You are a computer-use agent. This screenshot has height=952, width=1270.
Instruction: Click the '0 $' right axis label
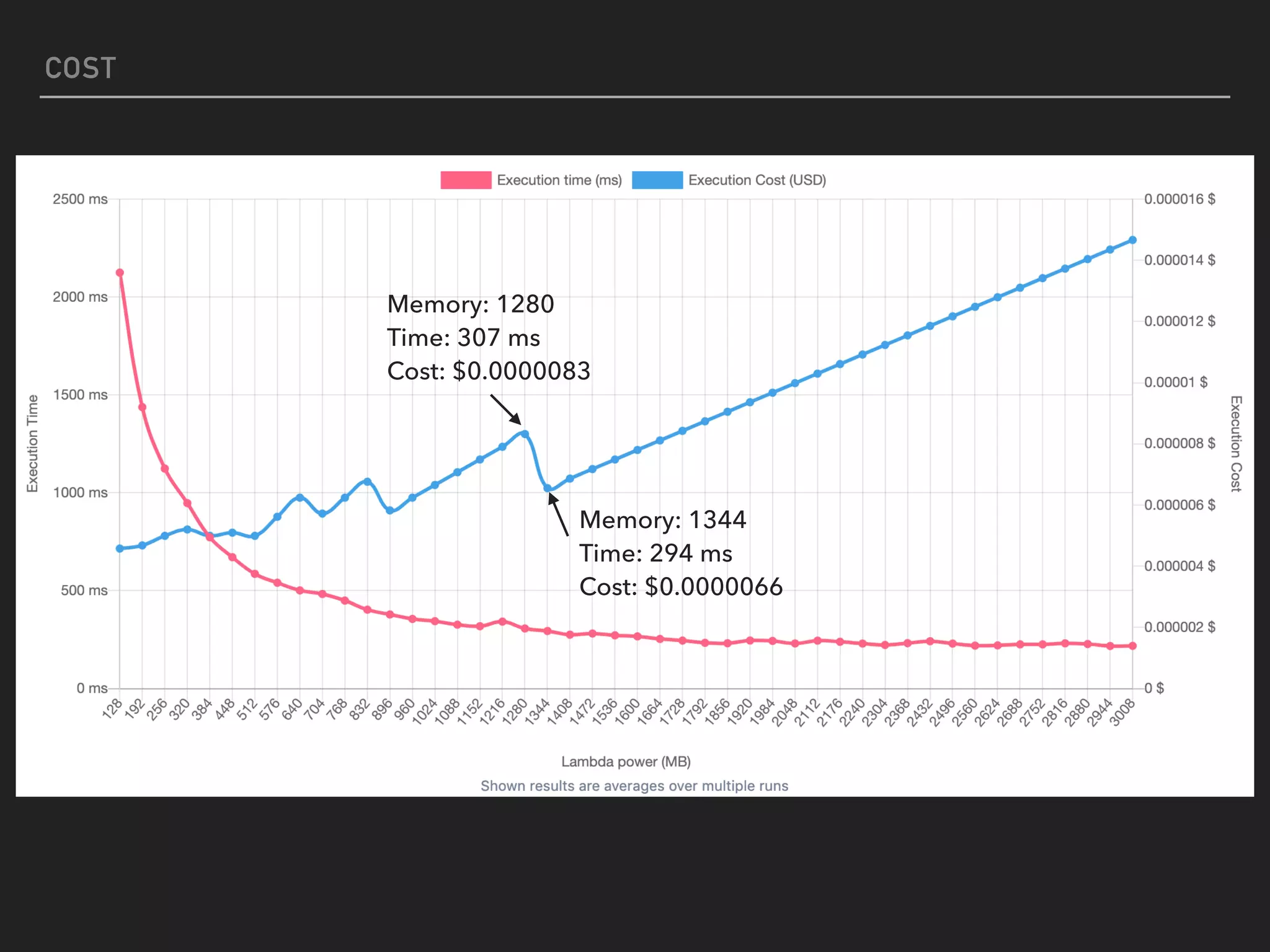click(1154, 689)
